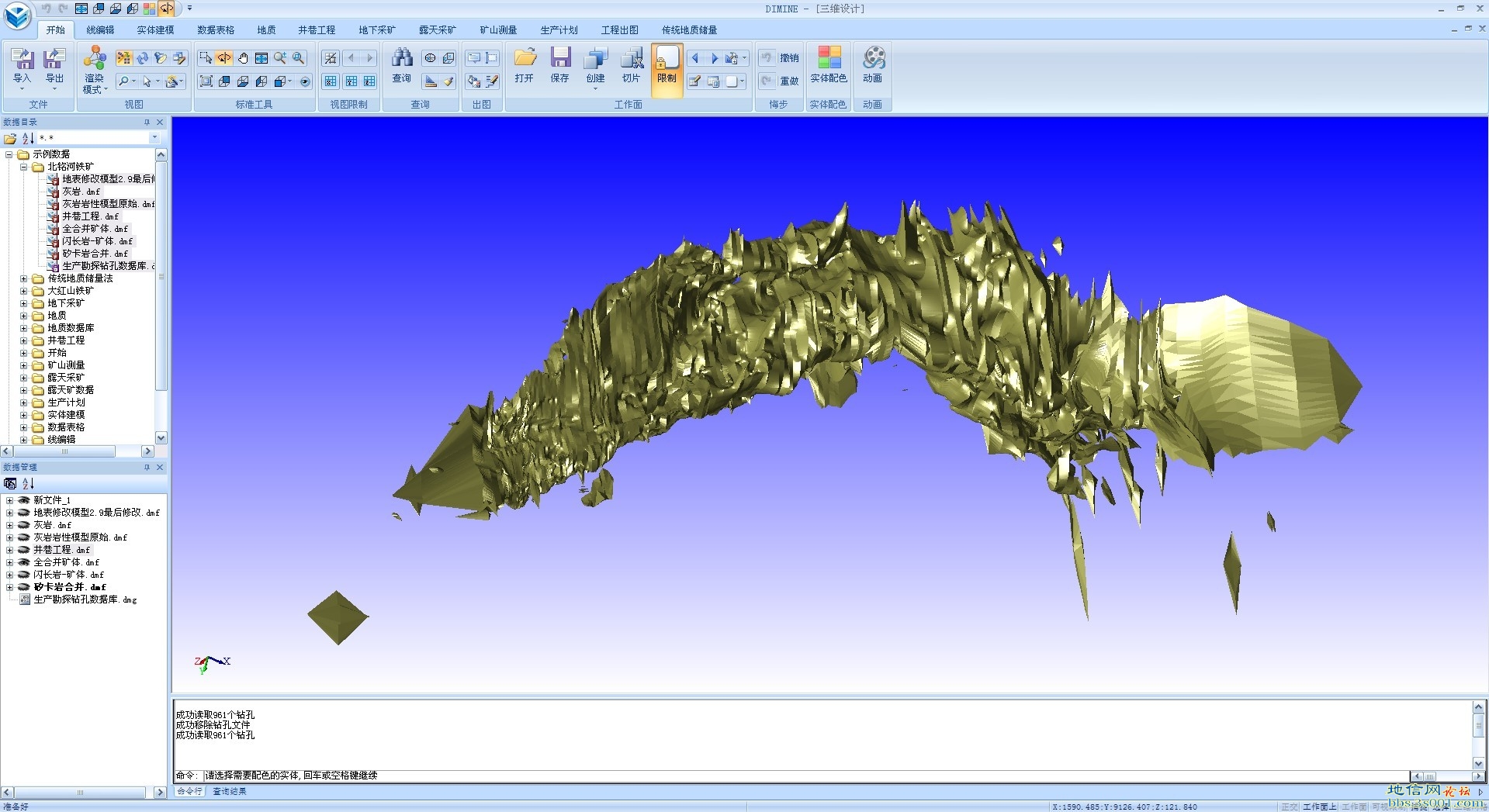Viewport: 1489px width, 812px height.
Task: Click the 正交 status bar indicator
Action: [1290, 807]
